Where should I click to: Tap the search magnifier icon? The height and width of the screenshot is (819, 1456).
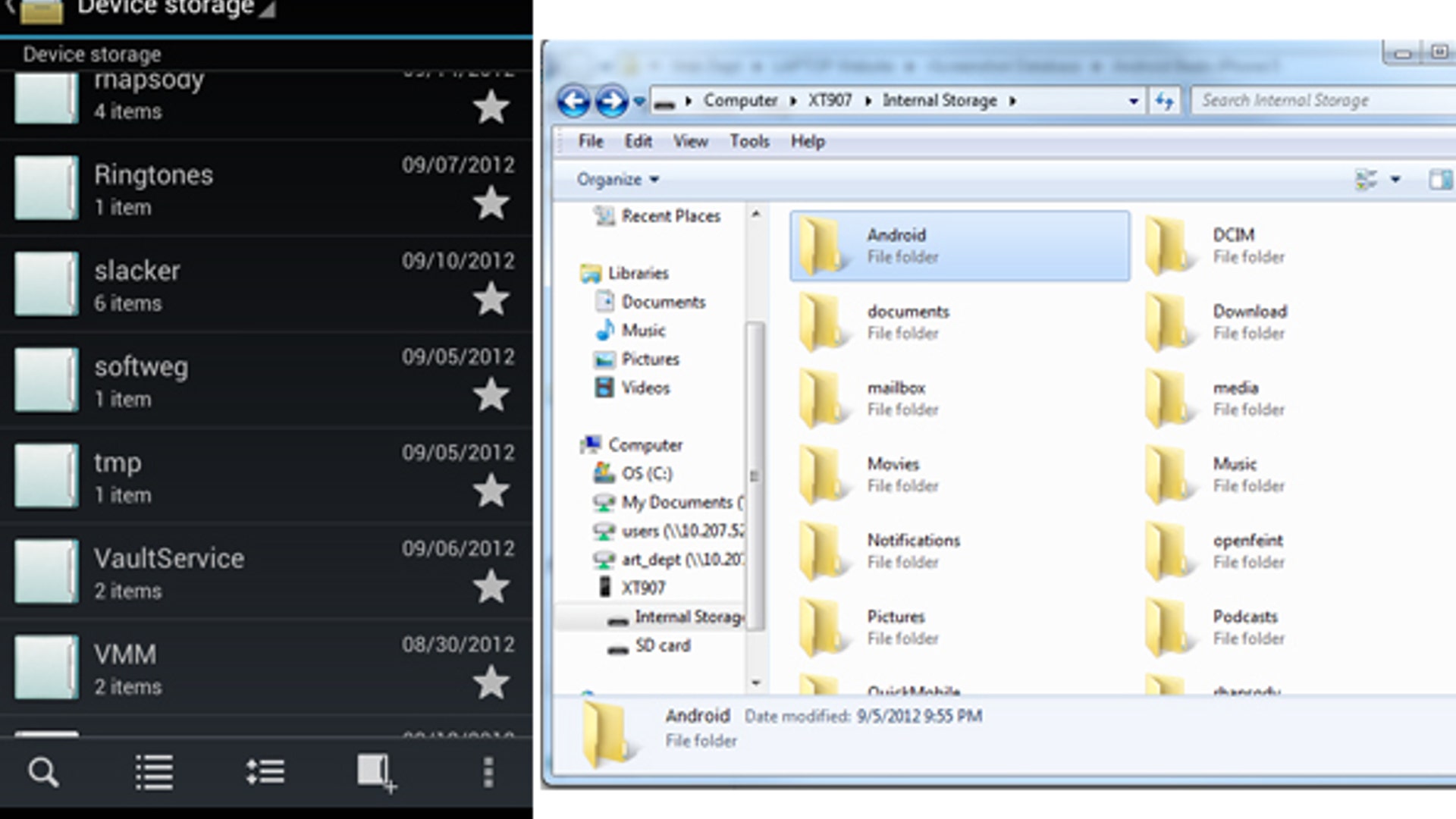click(42, 773)
